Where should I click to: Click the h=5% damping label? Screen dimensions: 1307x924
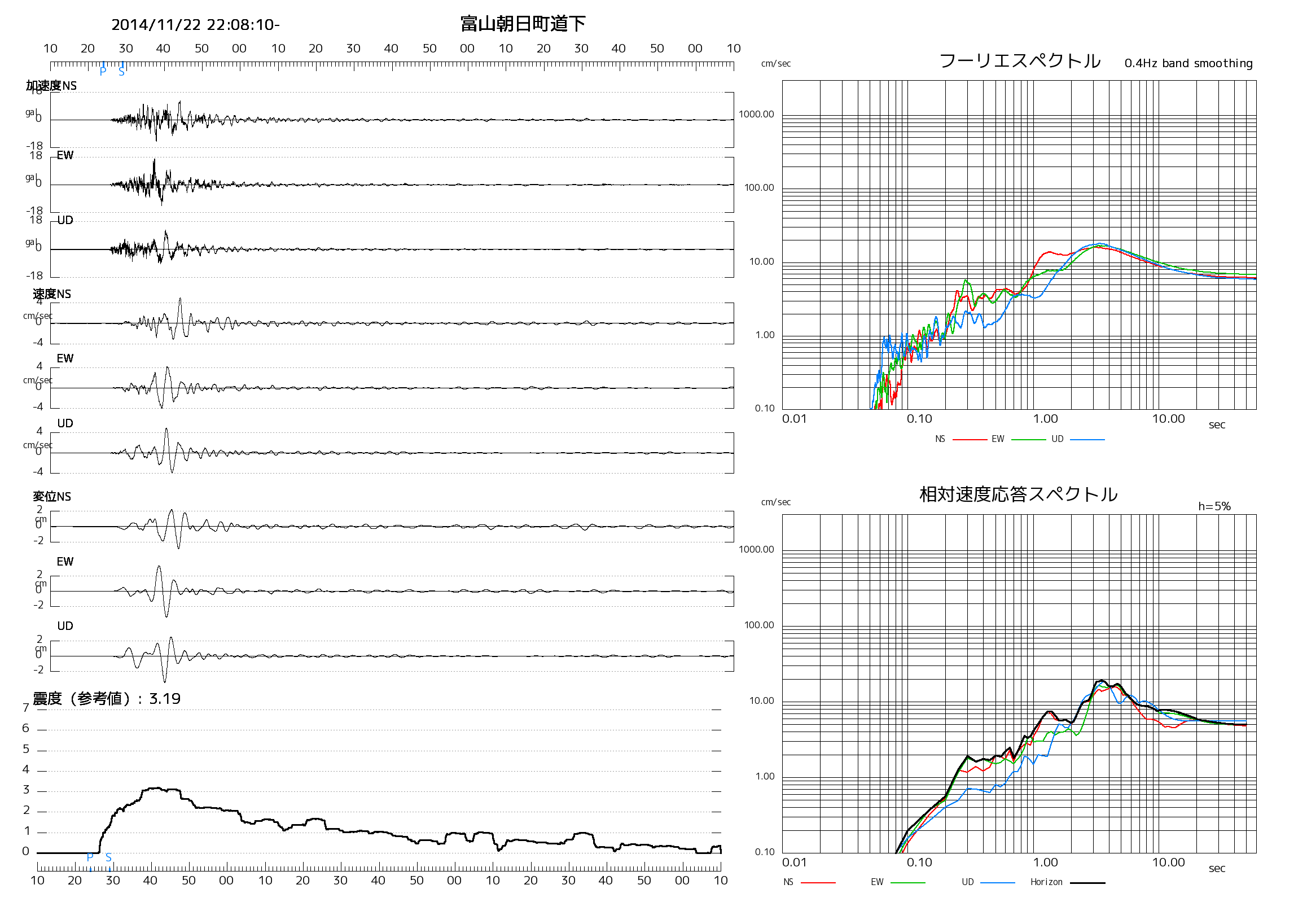point(1214,506)
